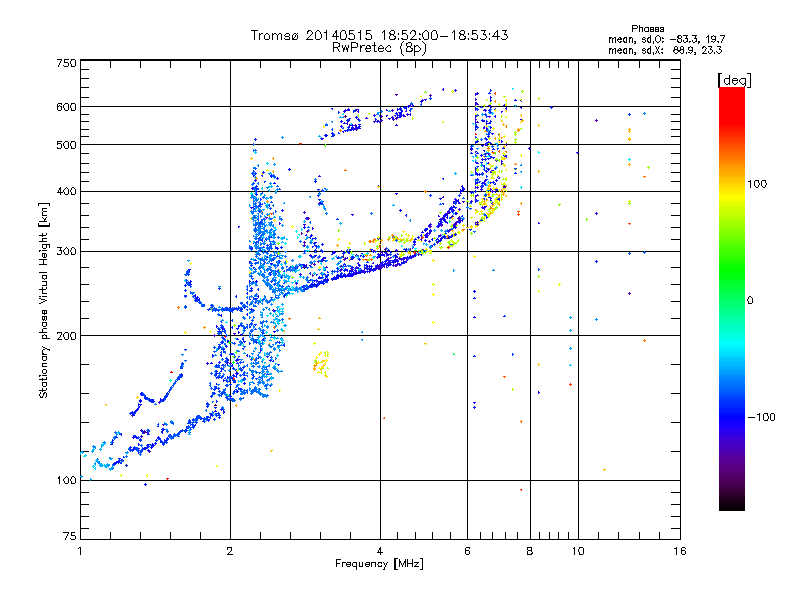Click the green middle of the colorbar
Image resolution: width=800 pixels, height=600 pixels.
coord(732,276)
